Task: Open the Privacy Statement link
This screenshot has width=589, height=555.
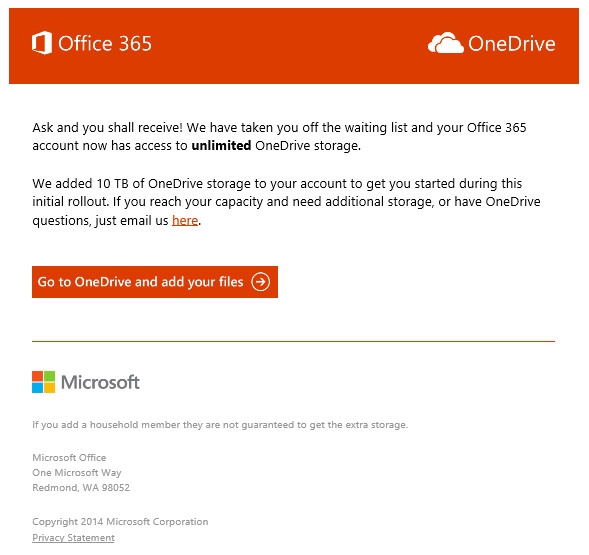Action: 73,538
